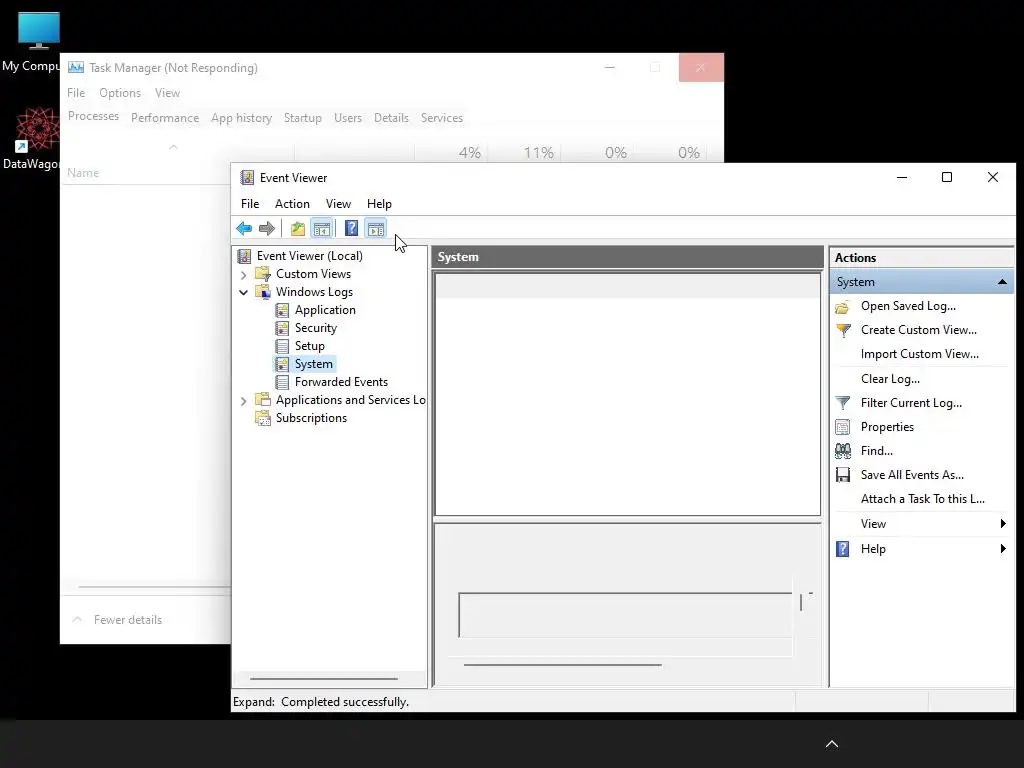Viewport: 1024px width, 768px height.
Task: Click the console tree horizontal scrollbar
Action: (x=324, y=679)
